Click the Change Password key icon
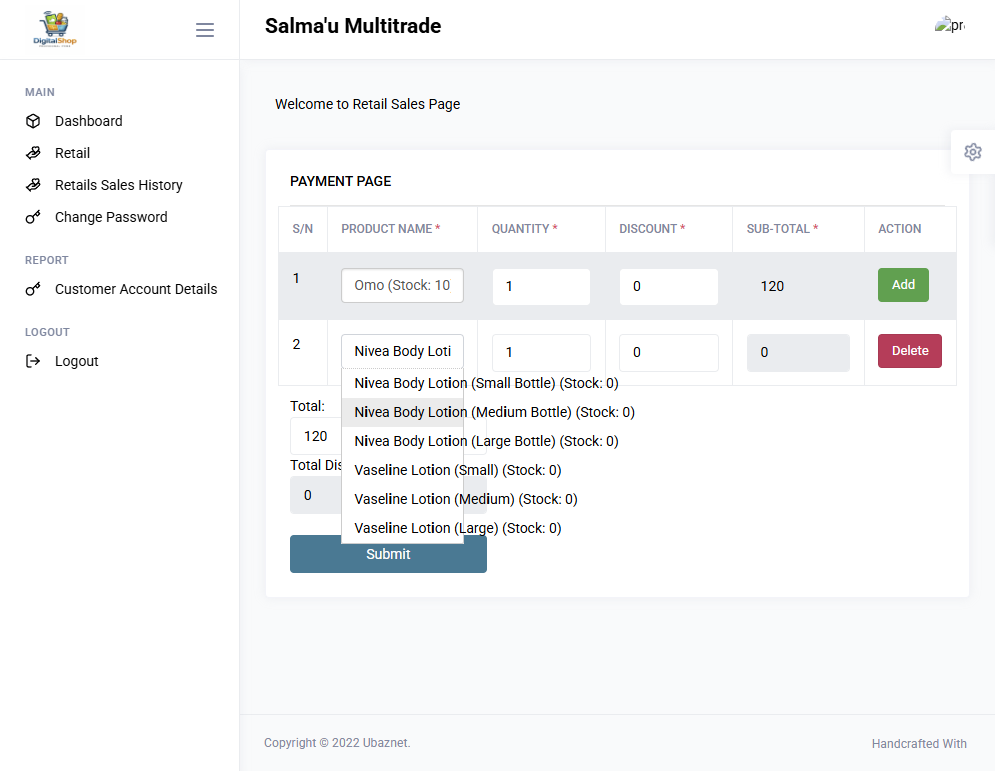995x771 pixels. 33,217
